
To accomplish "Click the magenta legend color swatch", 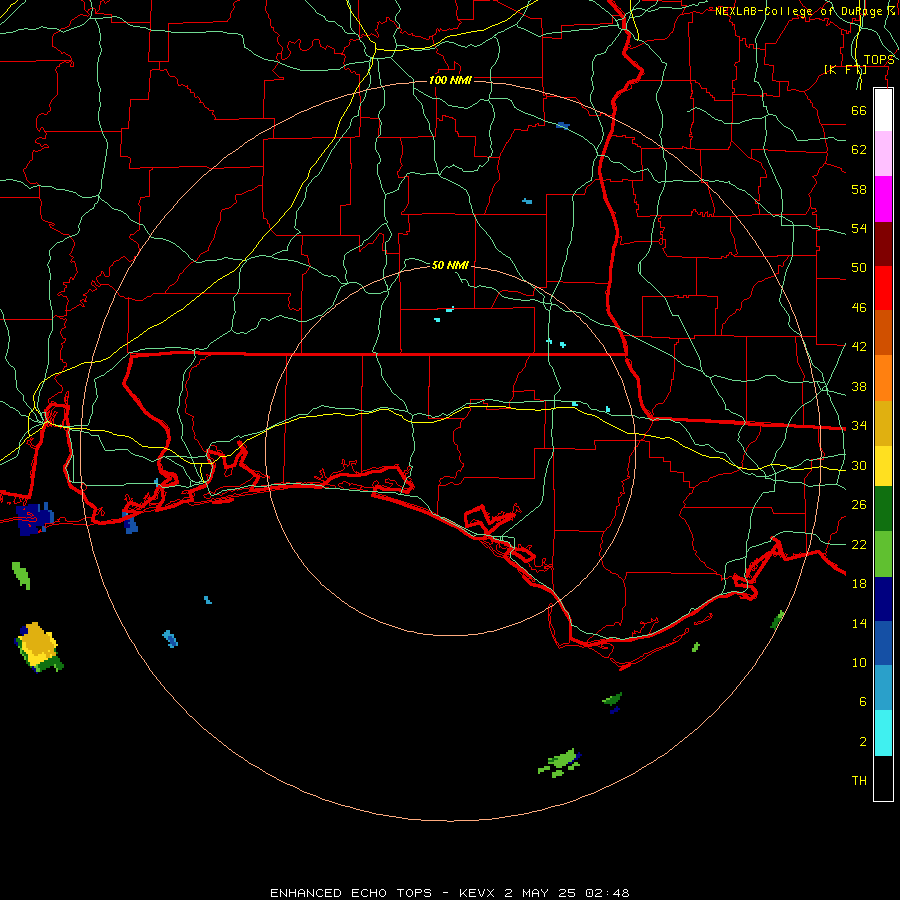I will click(x=883, y=199).
